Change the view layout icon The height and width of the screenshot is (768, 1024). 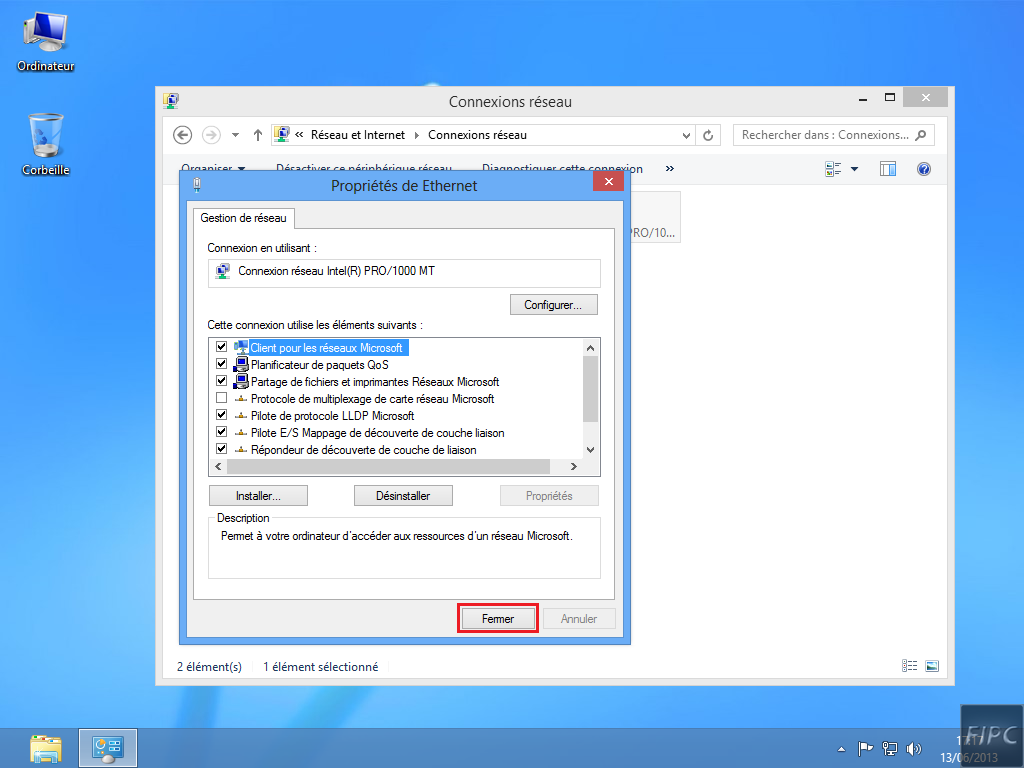[833, 169]
